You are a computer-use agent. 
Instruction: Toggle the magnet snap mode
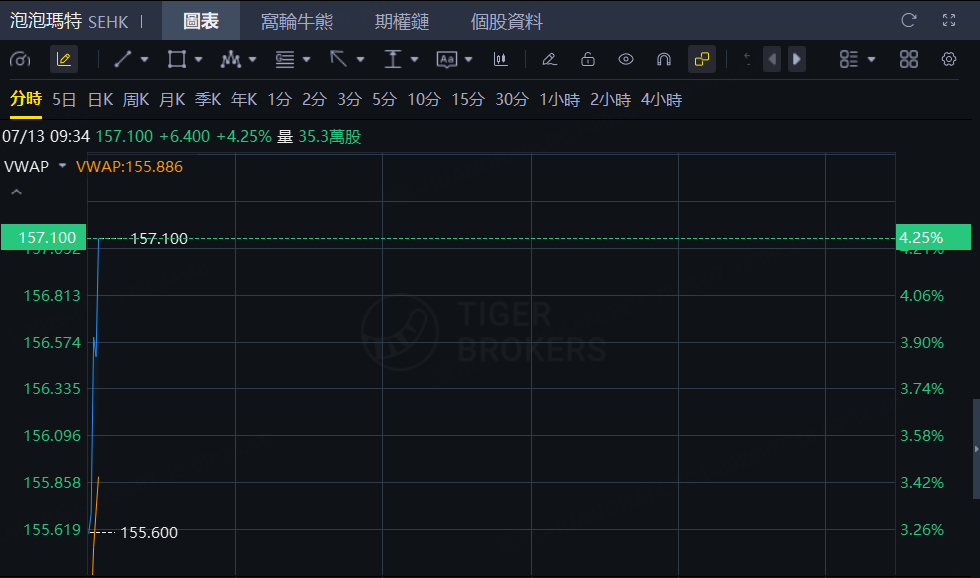[x=664, y=59]
